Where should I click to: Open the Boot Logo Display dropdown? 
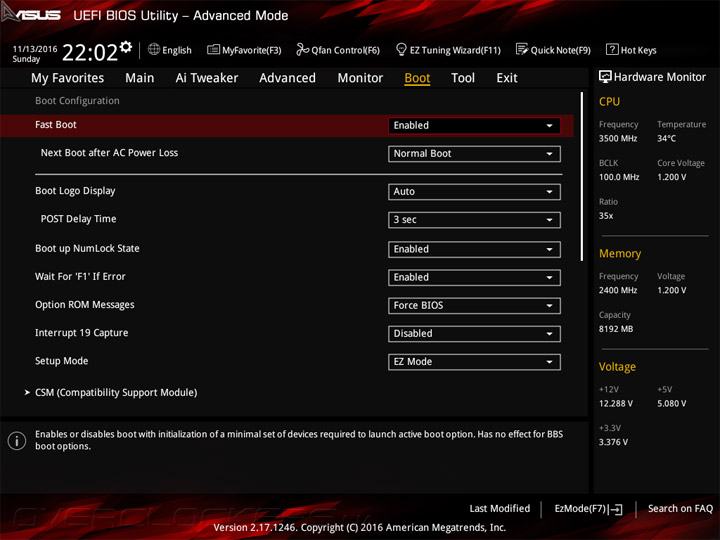474,191
